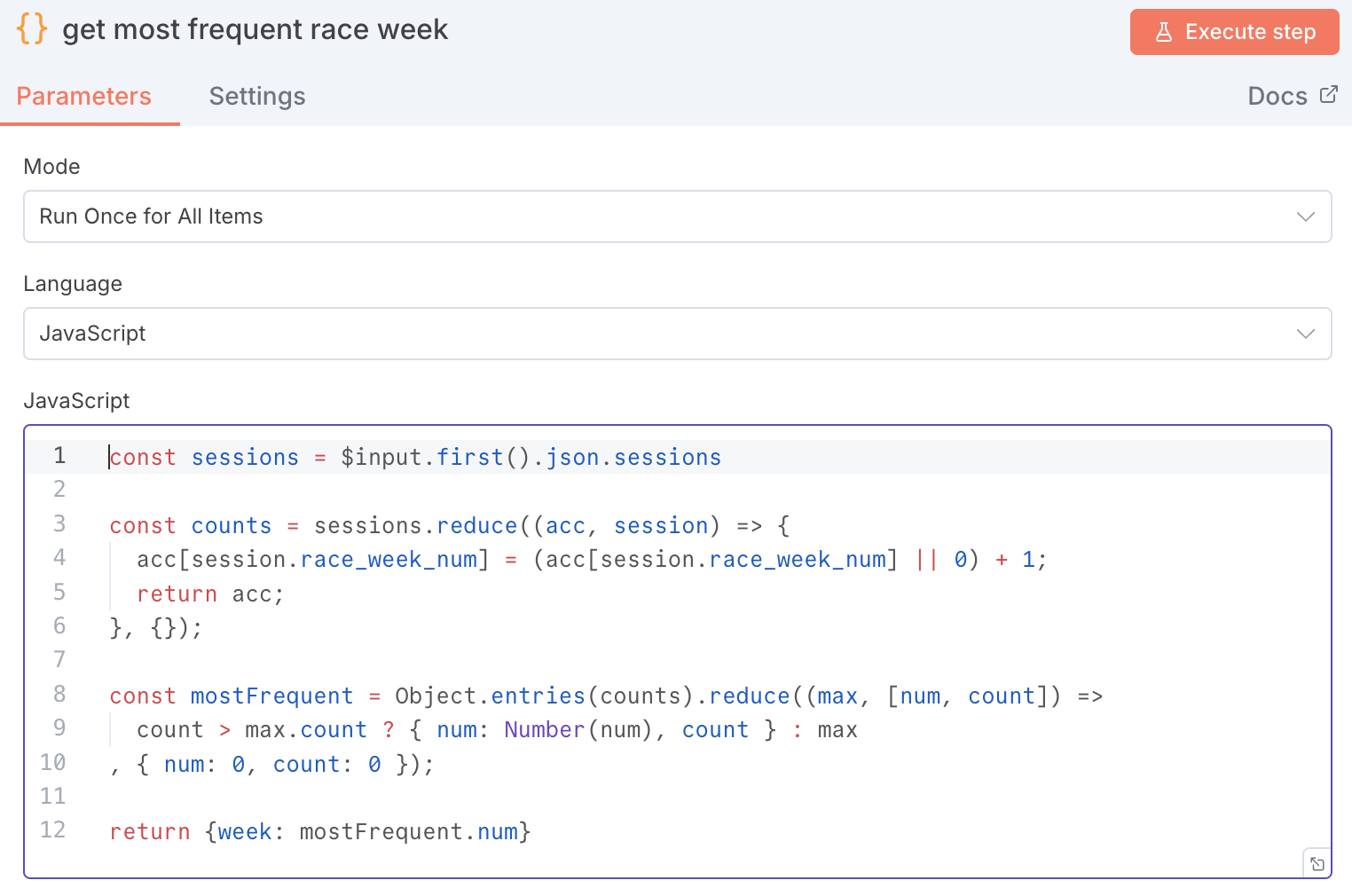Click the external link icon beside Docs

[1328, 95]
